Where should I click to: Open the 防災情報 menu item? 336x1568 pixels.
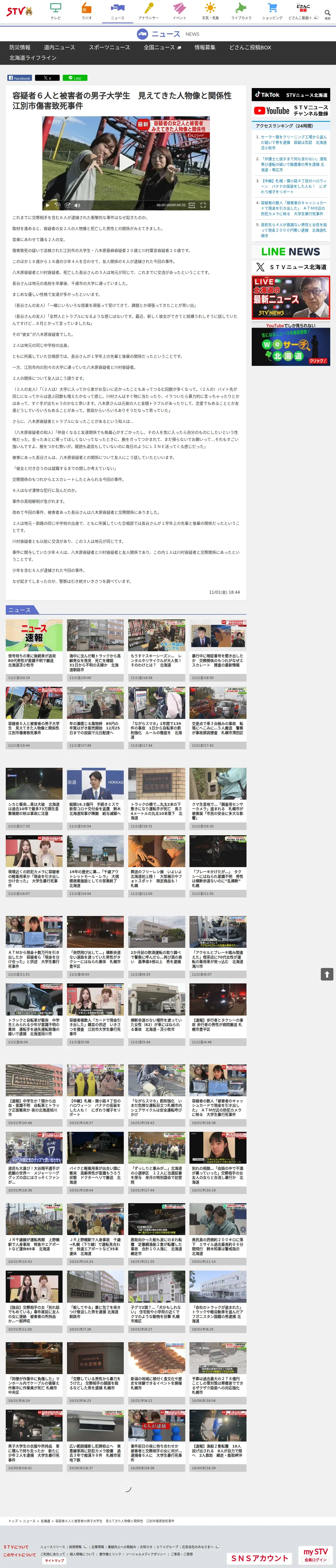click(20, 48)
